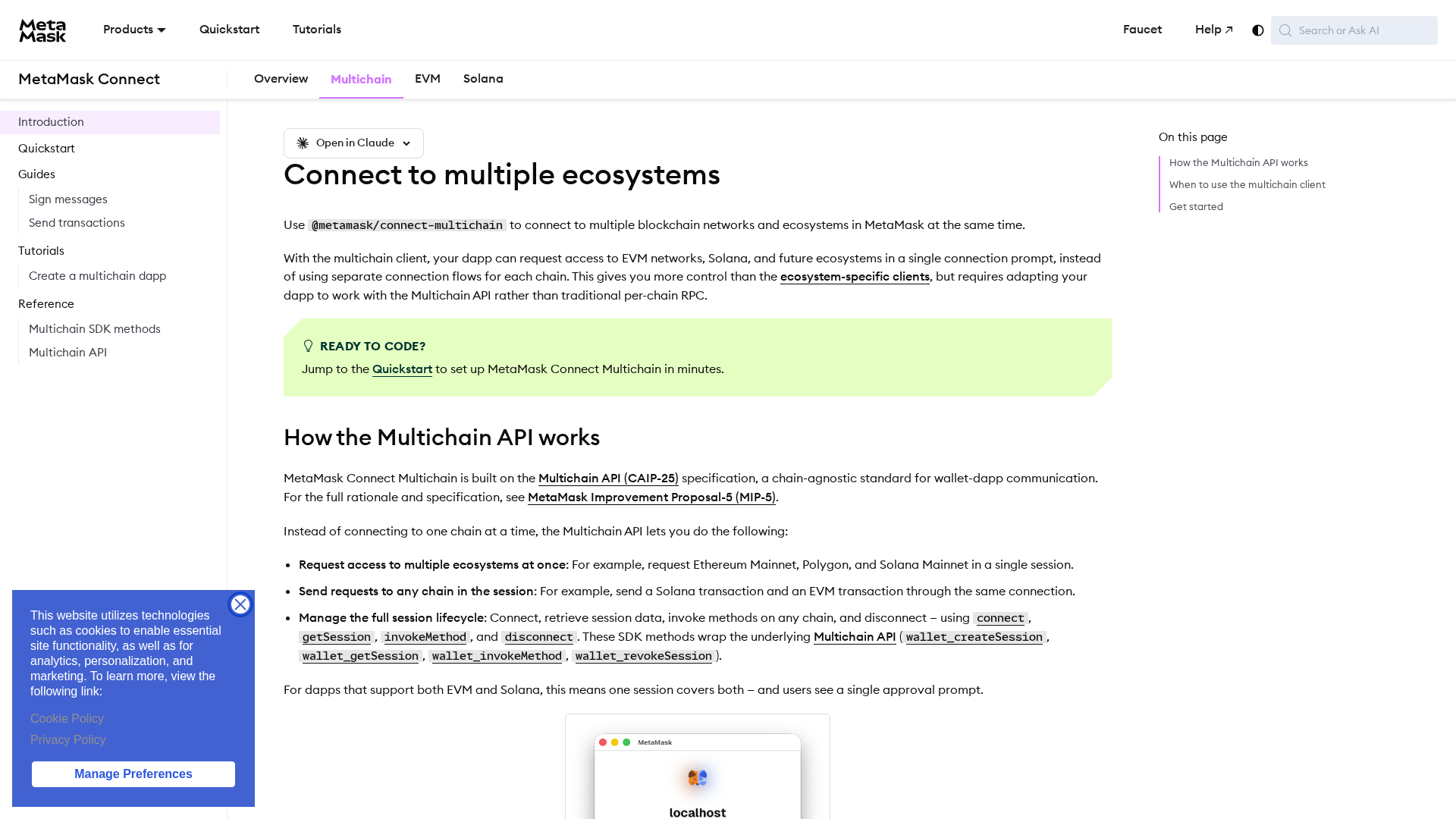The image size is (1456, 819).
Task: Click the wallet_createSession code link
Action: (x=974, y=637)
